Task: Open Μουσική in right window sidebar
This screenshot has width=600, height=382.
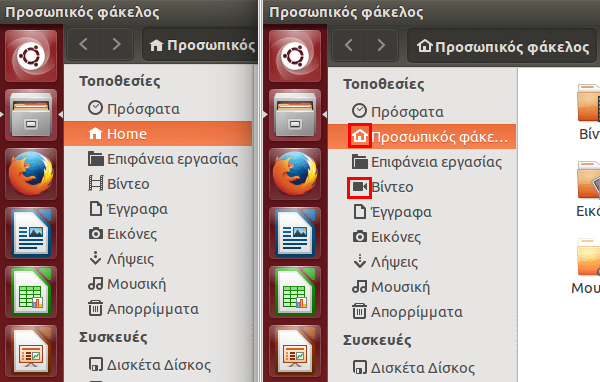Action: [x=422, y=287]
